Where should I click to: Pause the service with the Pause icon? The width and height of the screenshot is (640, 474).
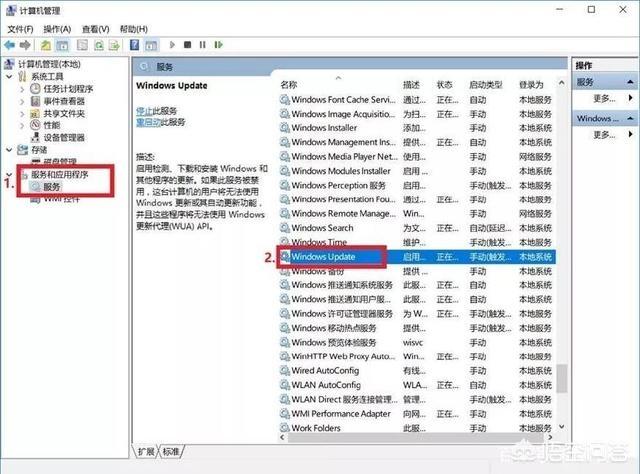click(202, 45)
